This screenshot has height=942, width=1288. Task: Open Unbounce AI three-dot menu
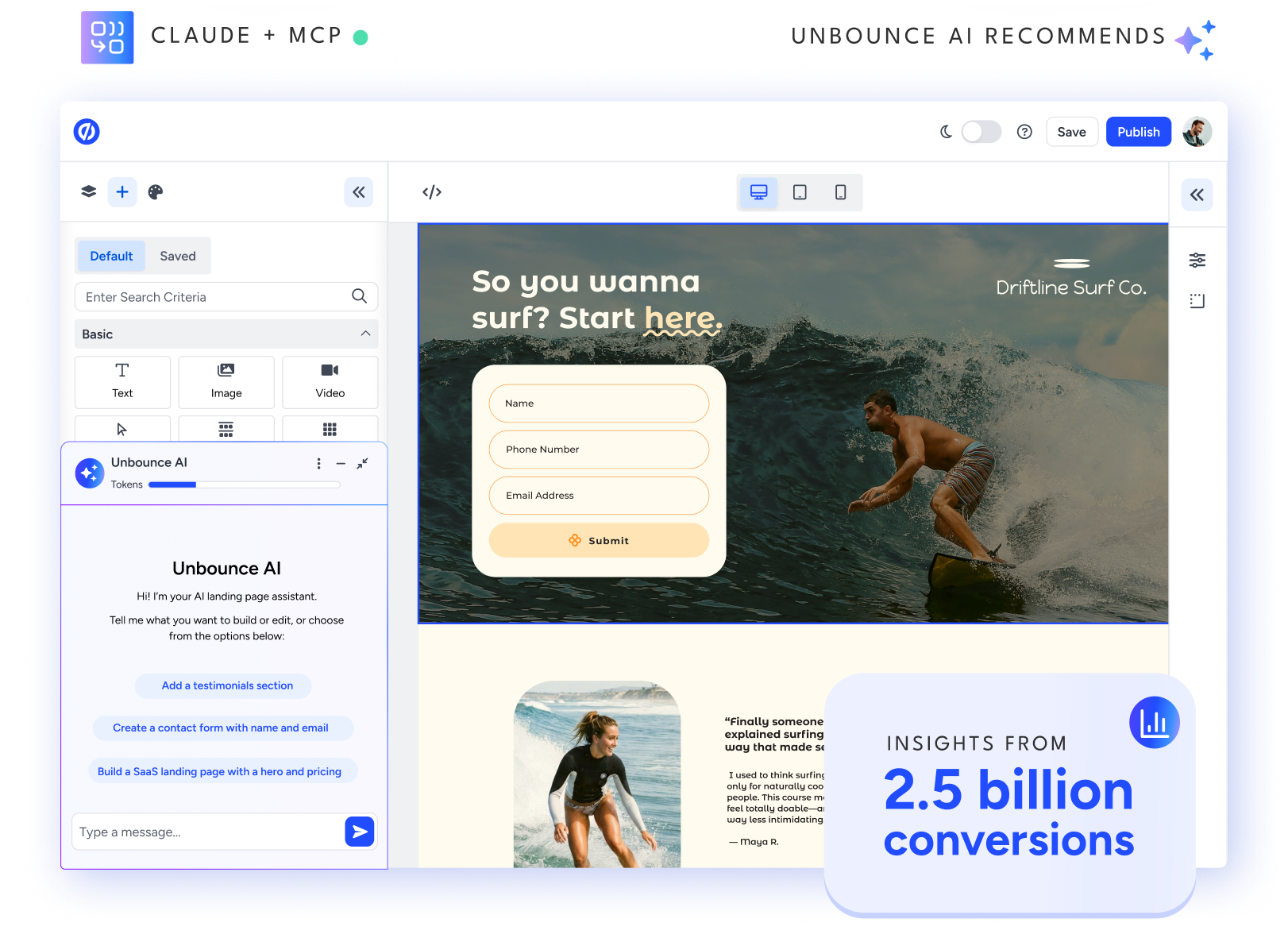319,464
